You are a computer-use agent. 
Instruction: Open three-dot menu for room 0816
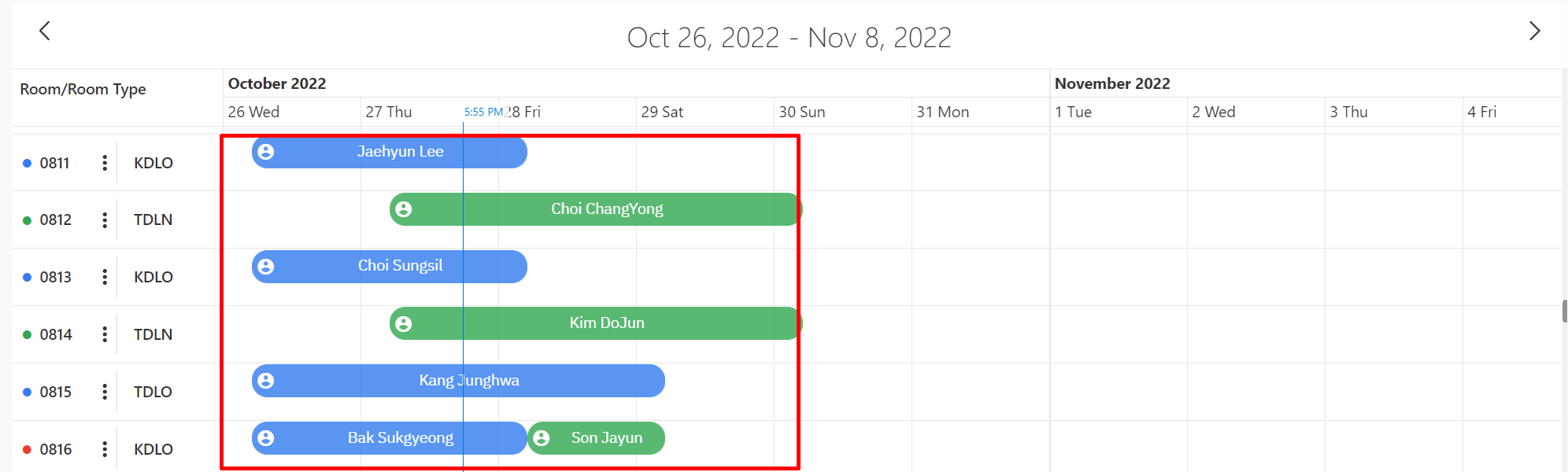(x=105, y=449)
